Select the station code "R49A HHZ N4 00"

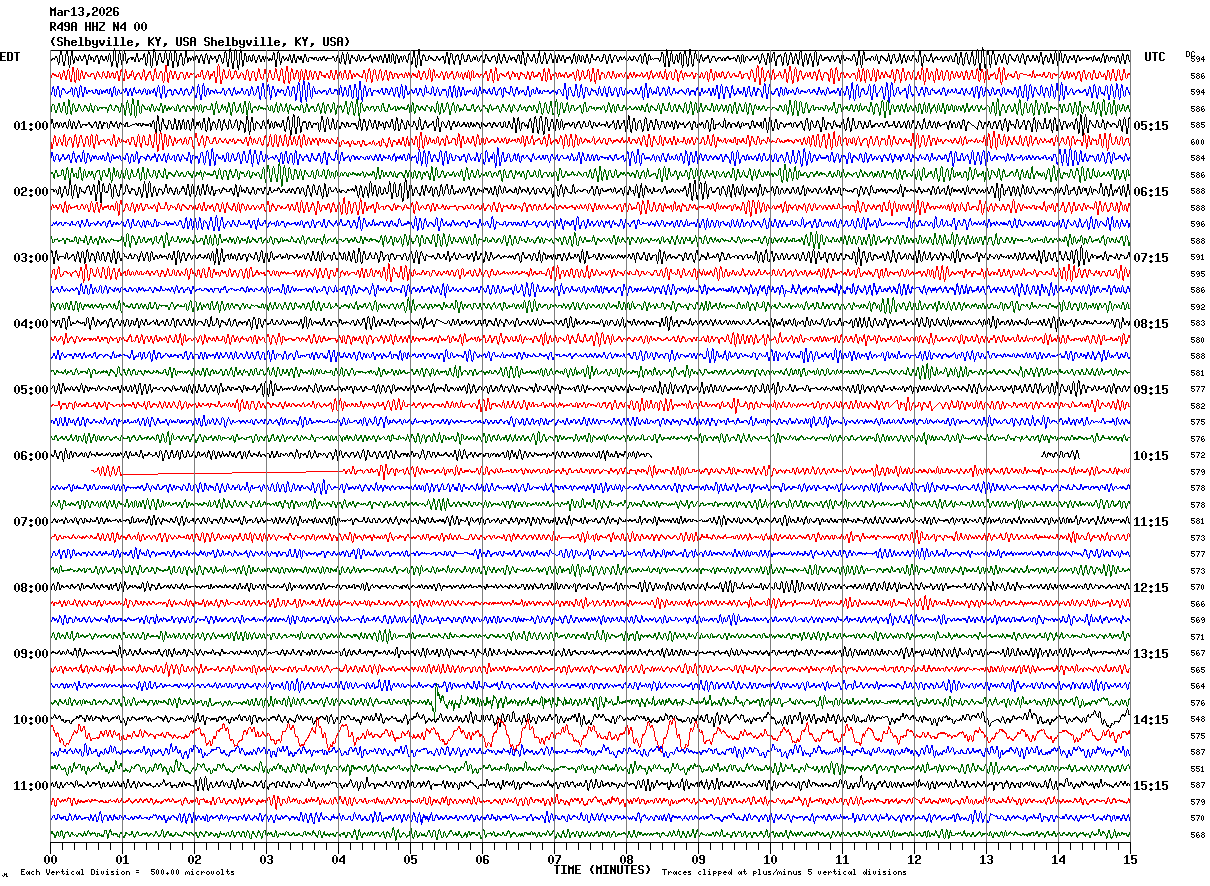(x=98, y=27)
